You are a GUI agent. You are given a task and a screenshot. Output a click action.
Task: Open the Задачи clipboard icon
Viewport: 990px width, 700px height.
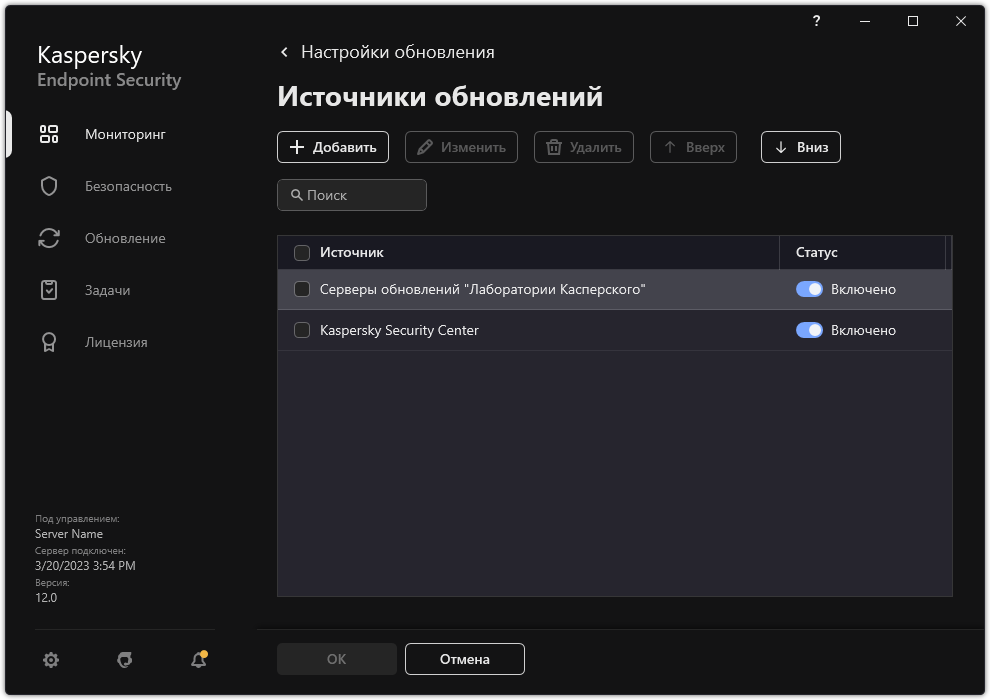(x=48, y=289)
